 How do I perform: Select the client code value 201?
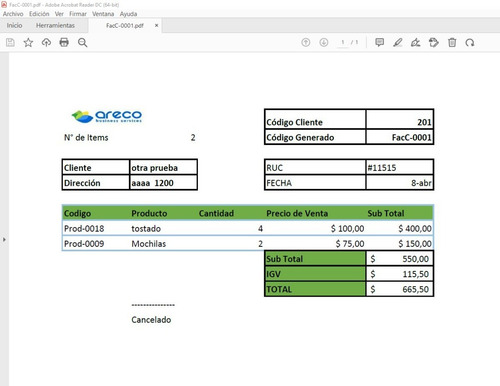click(x=399, y=119)
